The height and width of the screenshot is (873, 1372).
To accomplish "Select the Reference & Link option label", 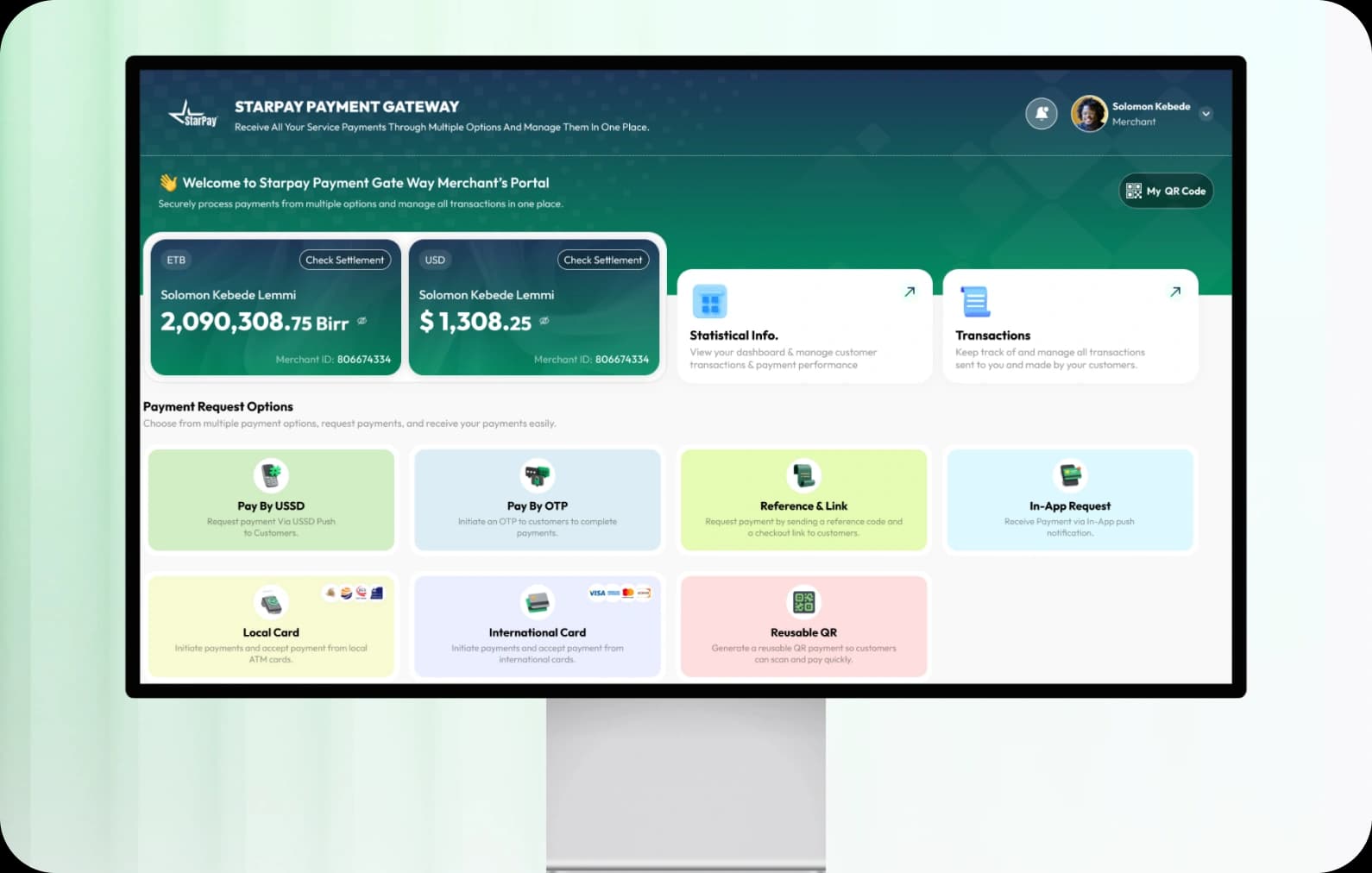I will [x=803, y=506].
